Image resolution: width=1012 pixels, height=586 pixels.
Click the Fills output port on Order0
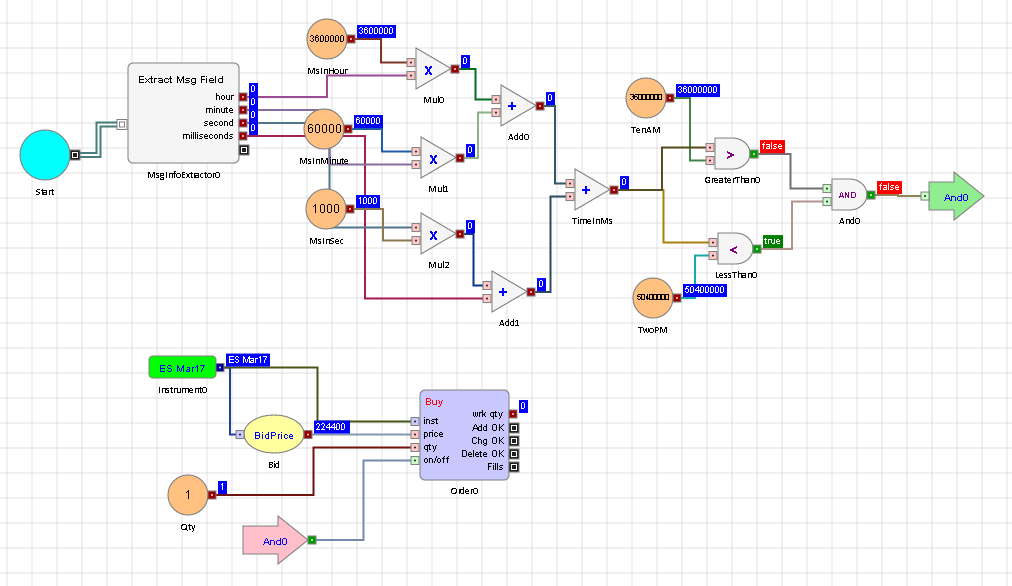click(x=514, y=467)
